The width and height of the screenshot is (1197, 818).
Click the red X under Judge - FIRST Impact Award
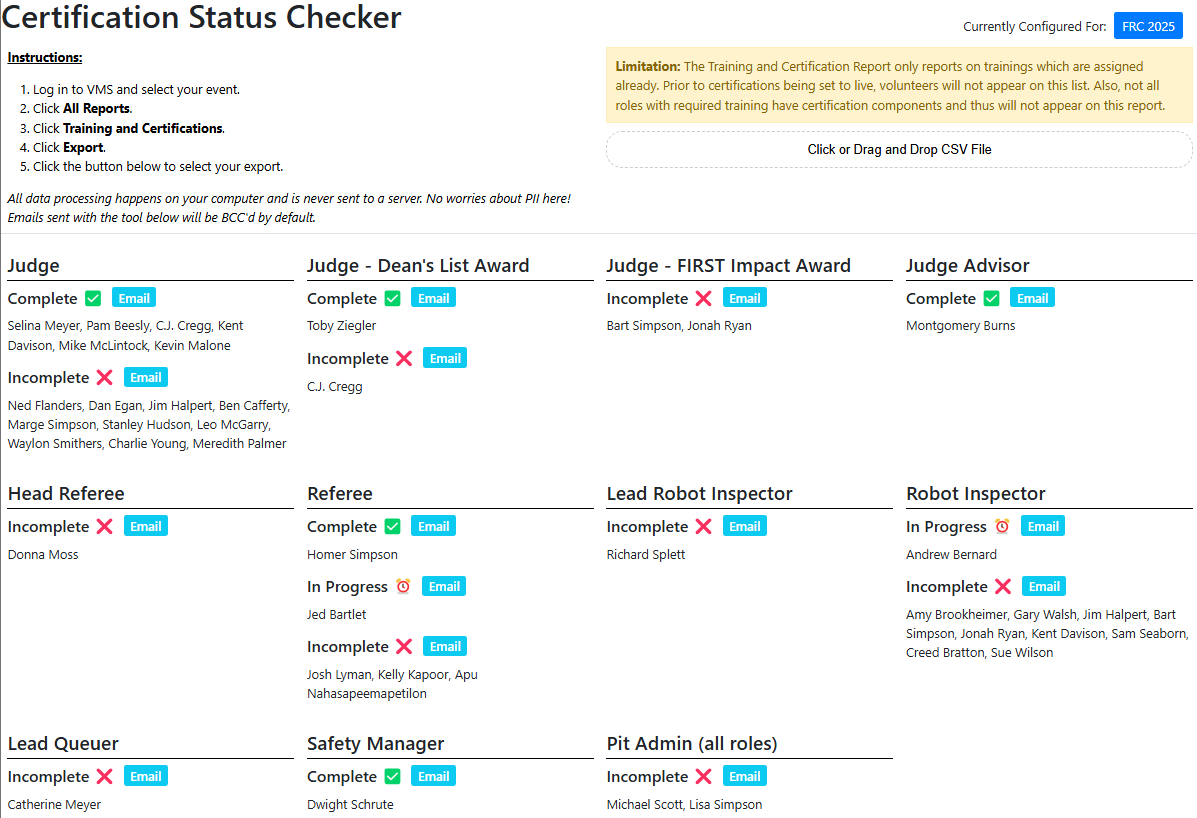click(704, 298)
